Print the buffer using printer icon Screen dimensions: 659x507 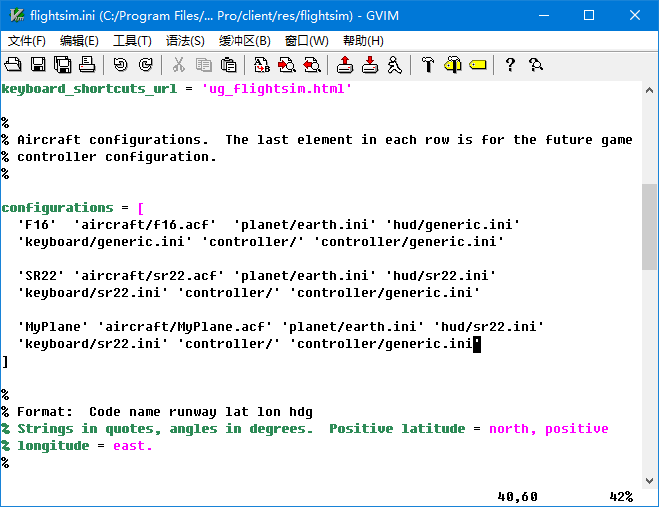[x=87, y=65]
